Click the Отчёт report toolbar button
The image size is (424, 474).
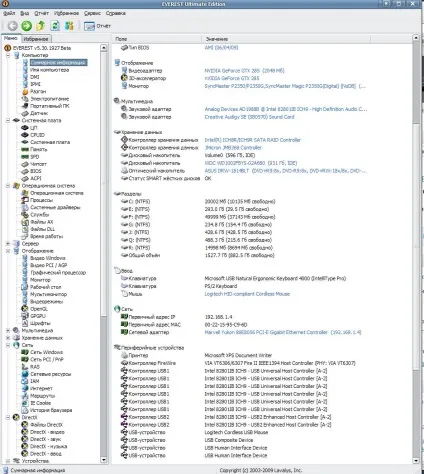click(x=97, y=26)
